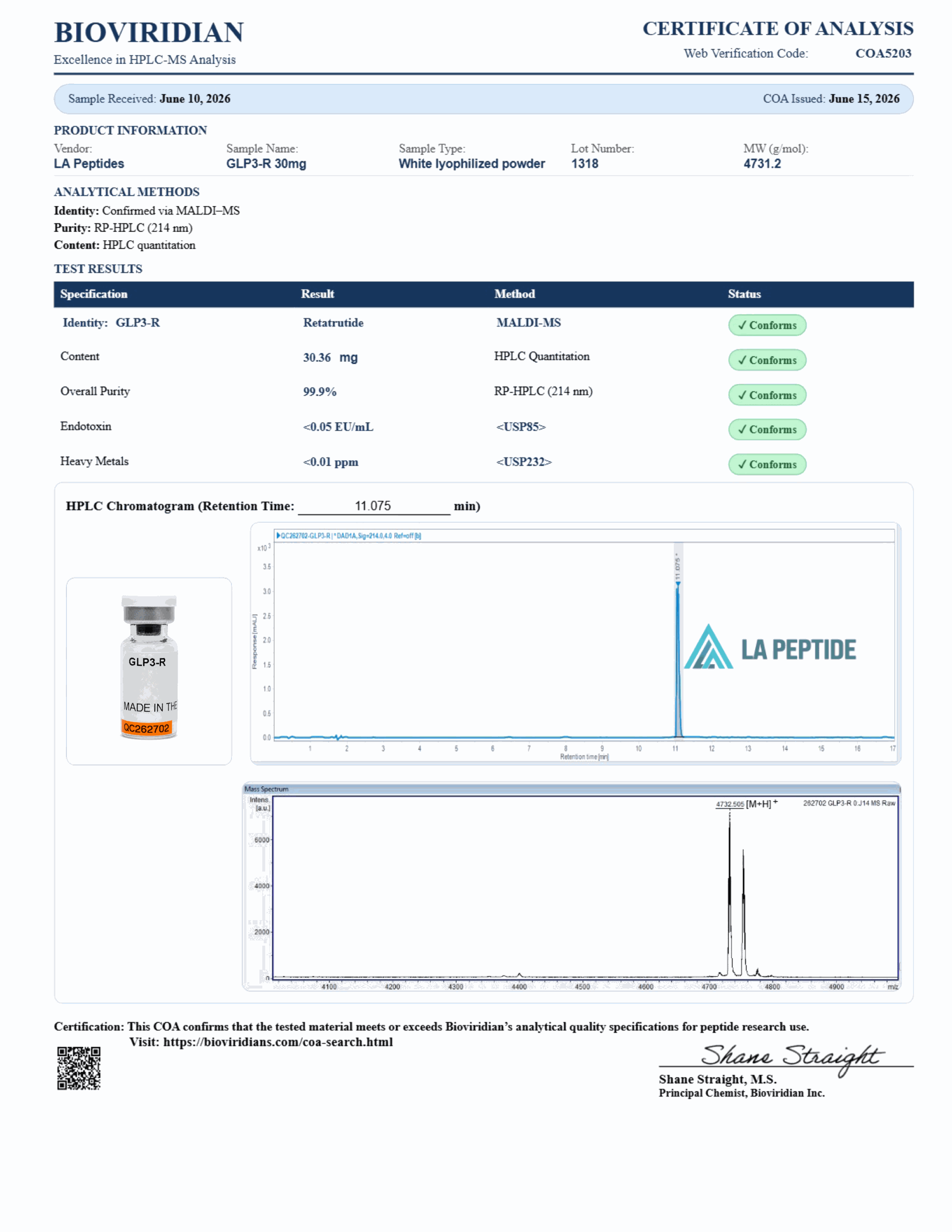
Task: Click the 'Content: HPLC quantitation' methods line
Action: coord(125,245)
